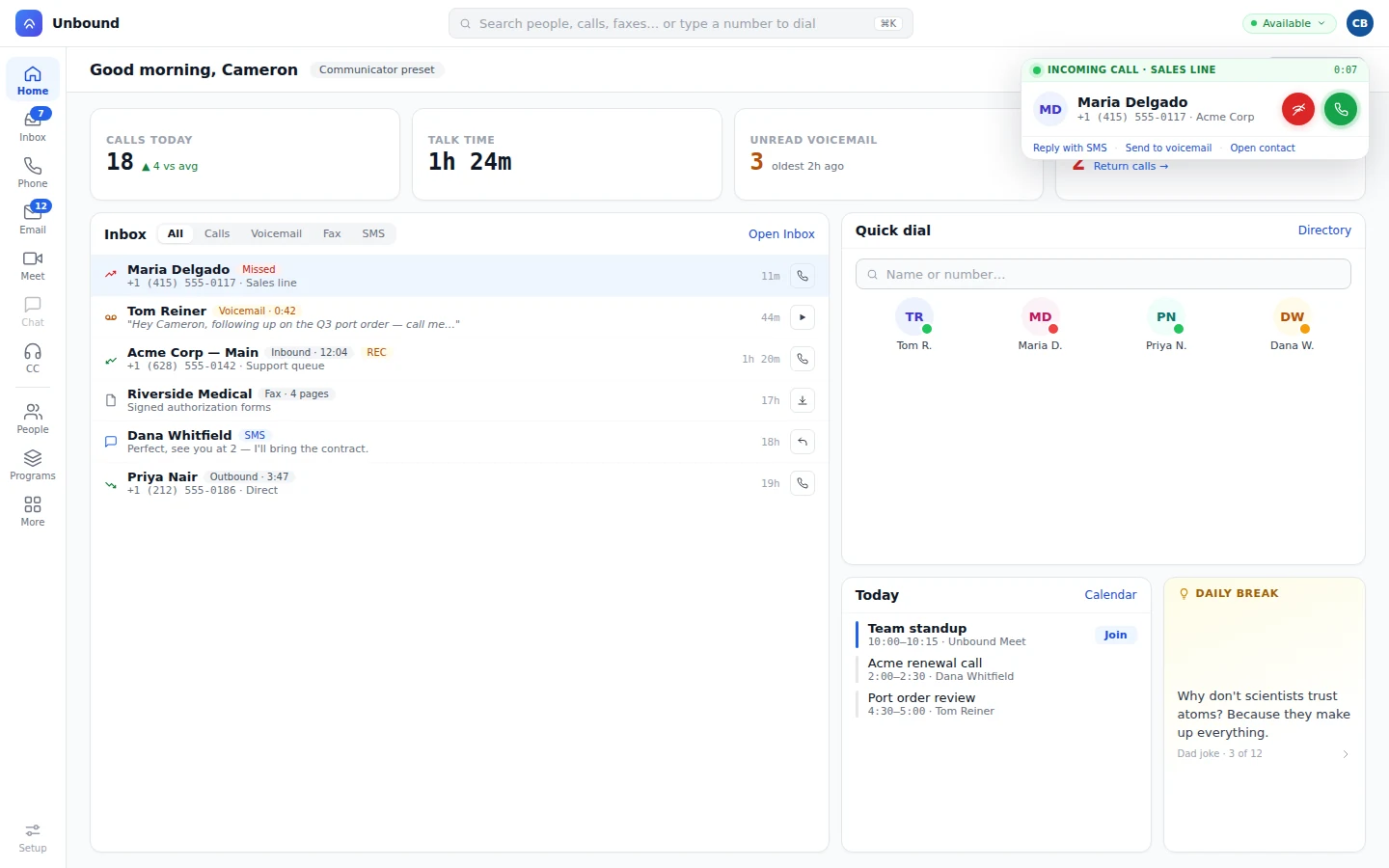This screenshot has height=868, width=1389.
Task: Open the Inbox sidebar icon
Action: click(x=33, y=125)
